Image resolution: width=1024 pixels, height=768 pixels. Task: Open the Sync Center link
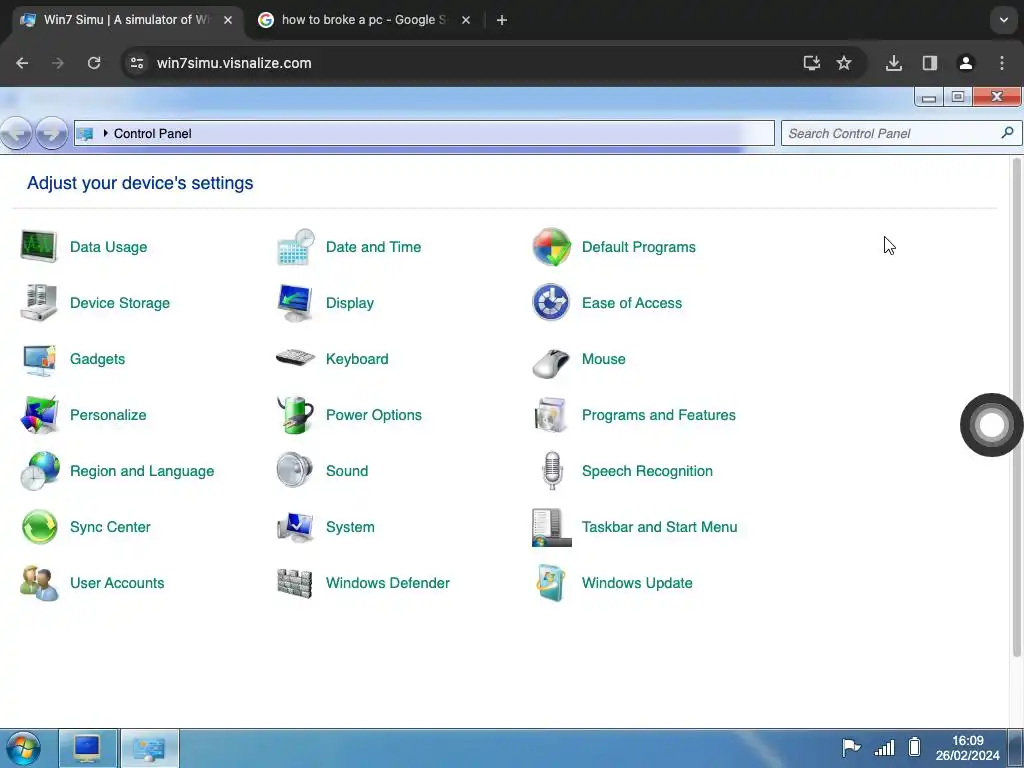[x=110, y=527]
